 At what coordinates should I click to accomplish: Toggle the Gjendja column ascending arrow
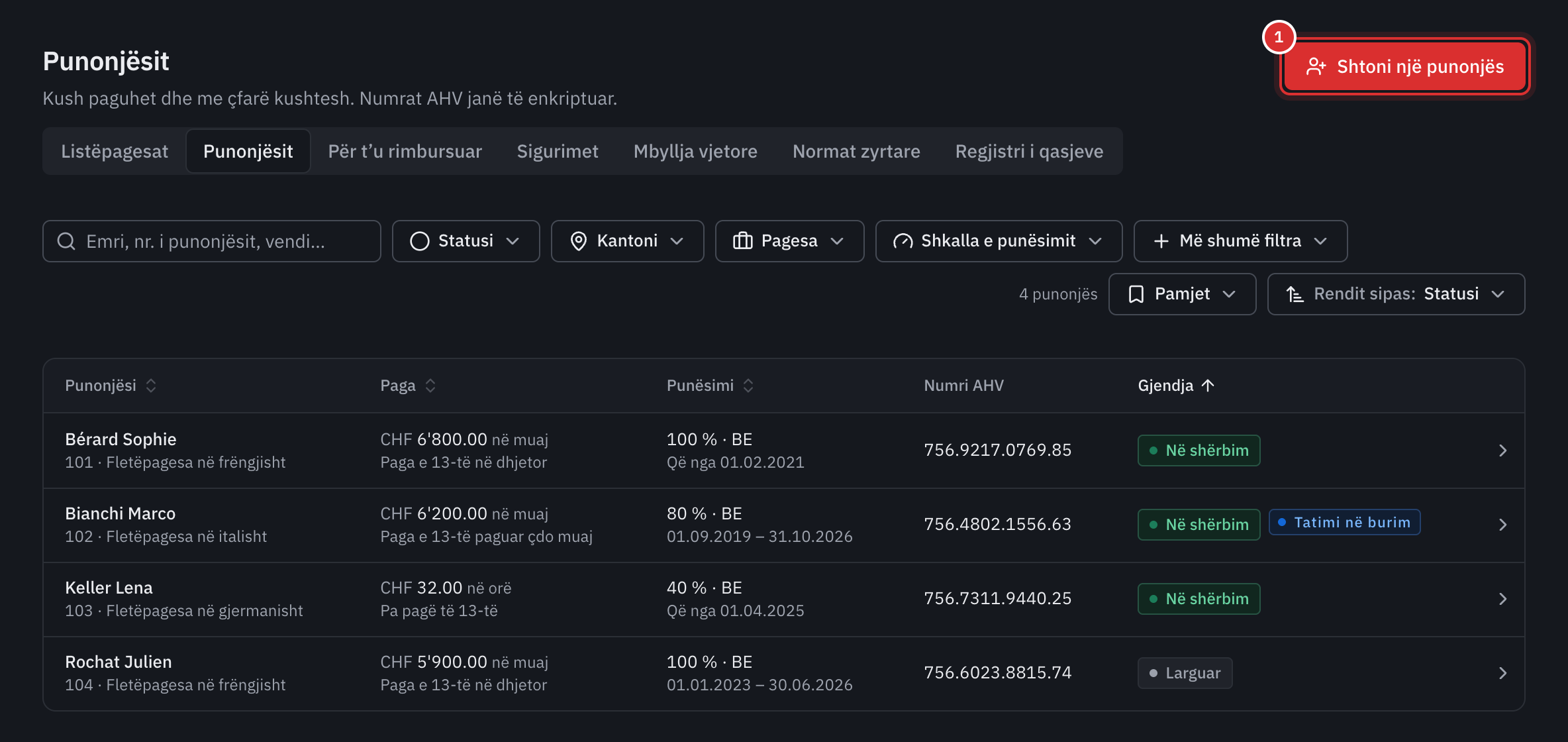tap(1208, 386)
